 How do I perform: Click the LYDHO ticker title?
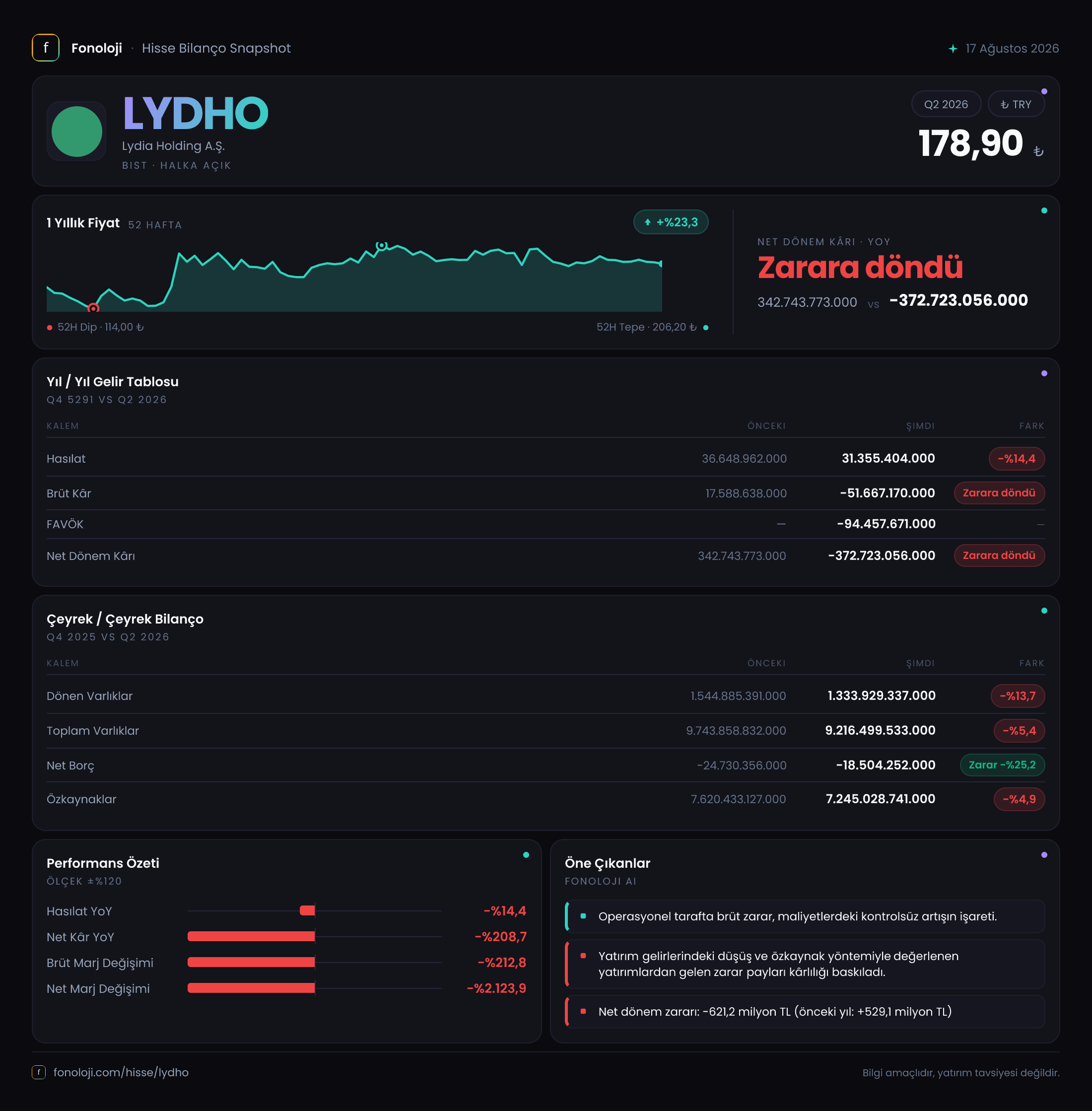(196, 114)
